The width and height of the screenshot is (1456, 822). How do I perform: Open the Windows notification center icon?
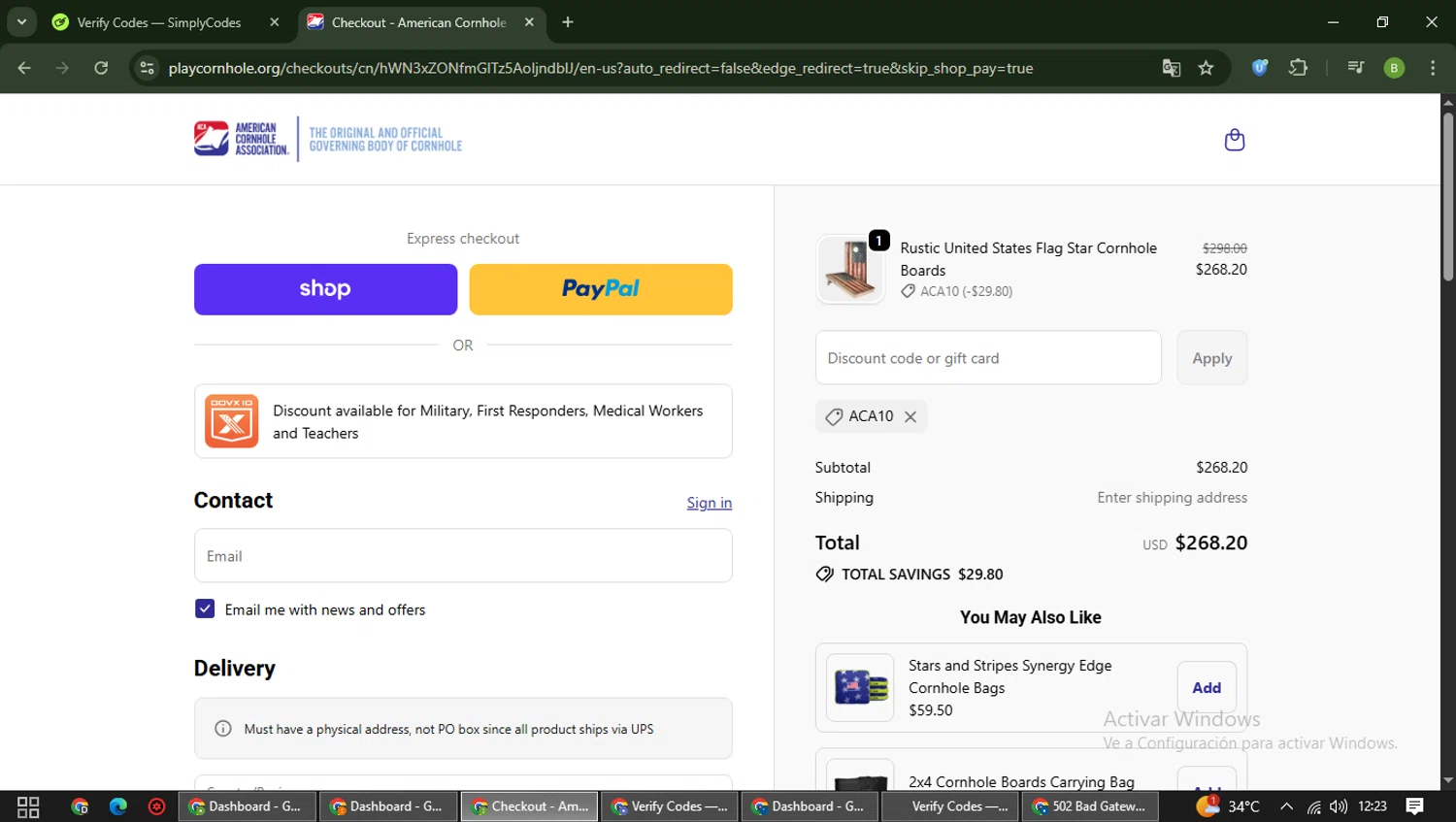[1415, 806]
